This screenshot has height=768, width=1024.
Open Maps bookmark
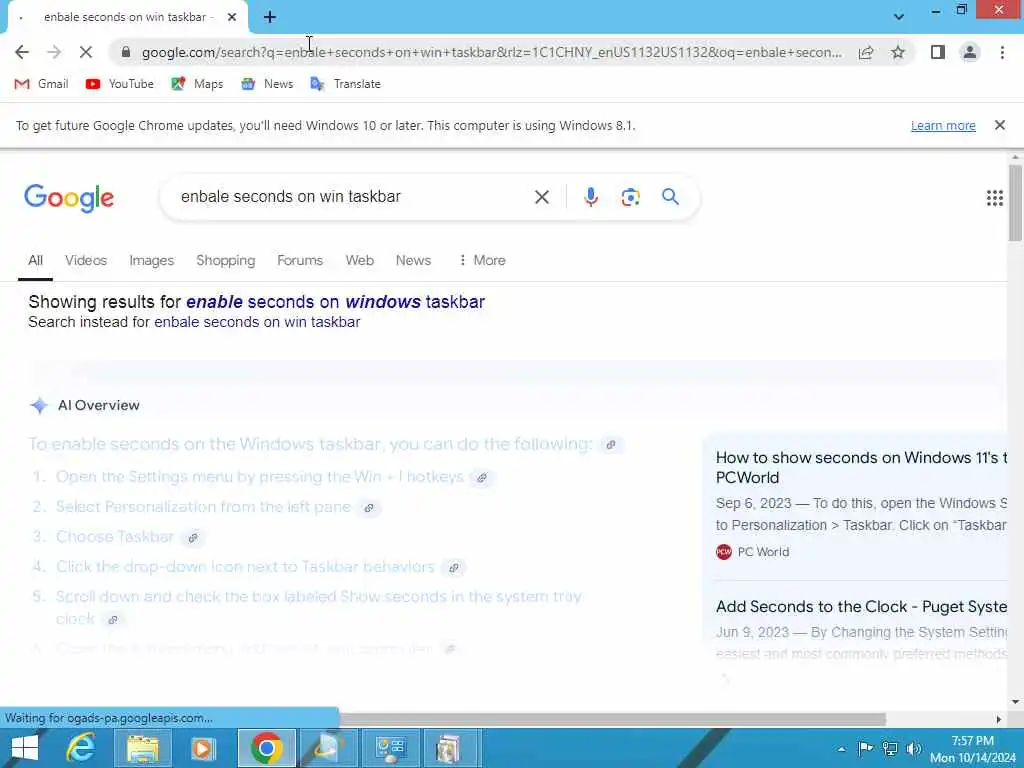click(197, 84)
